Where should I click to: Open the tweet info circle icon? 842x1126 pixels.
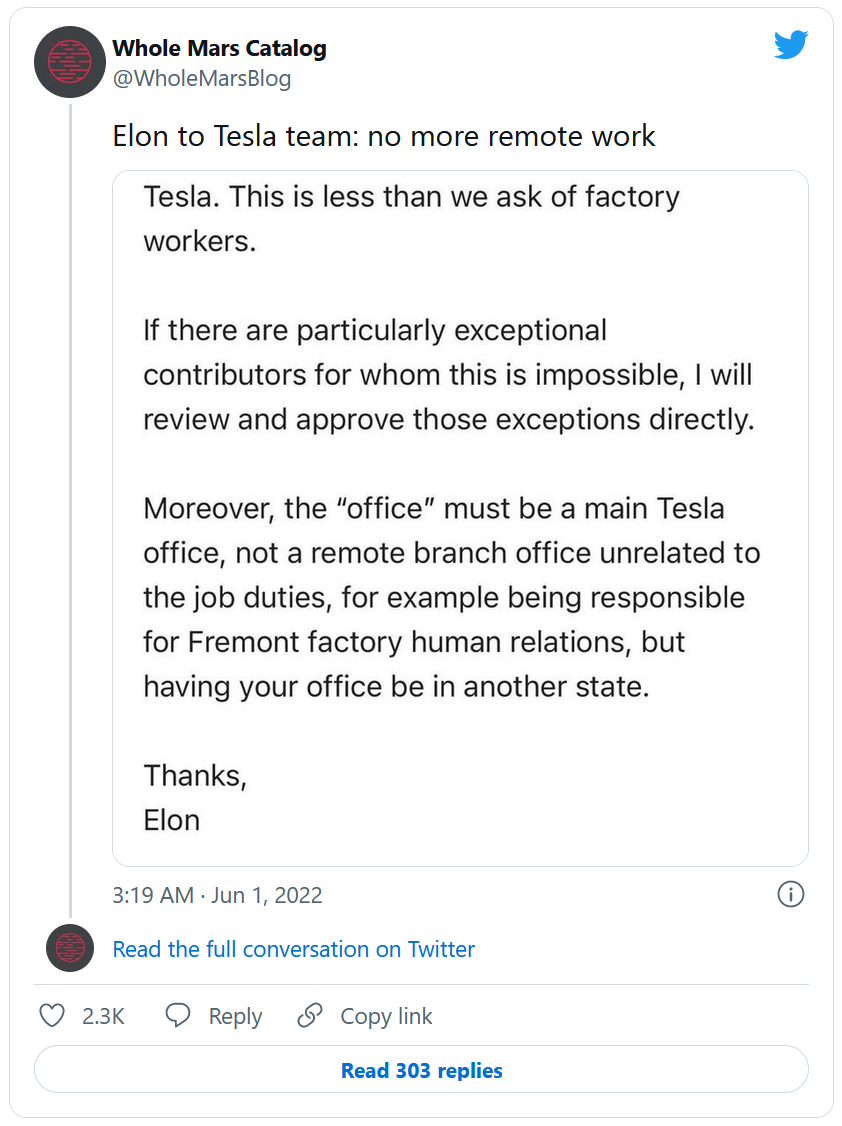pos(790,894)
